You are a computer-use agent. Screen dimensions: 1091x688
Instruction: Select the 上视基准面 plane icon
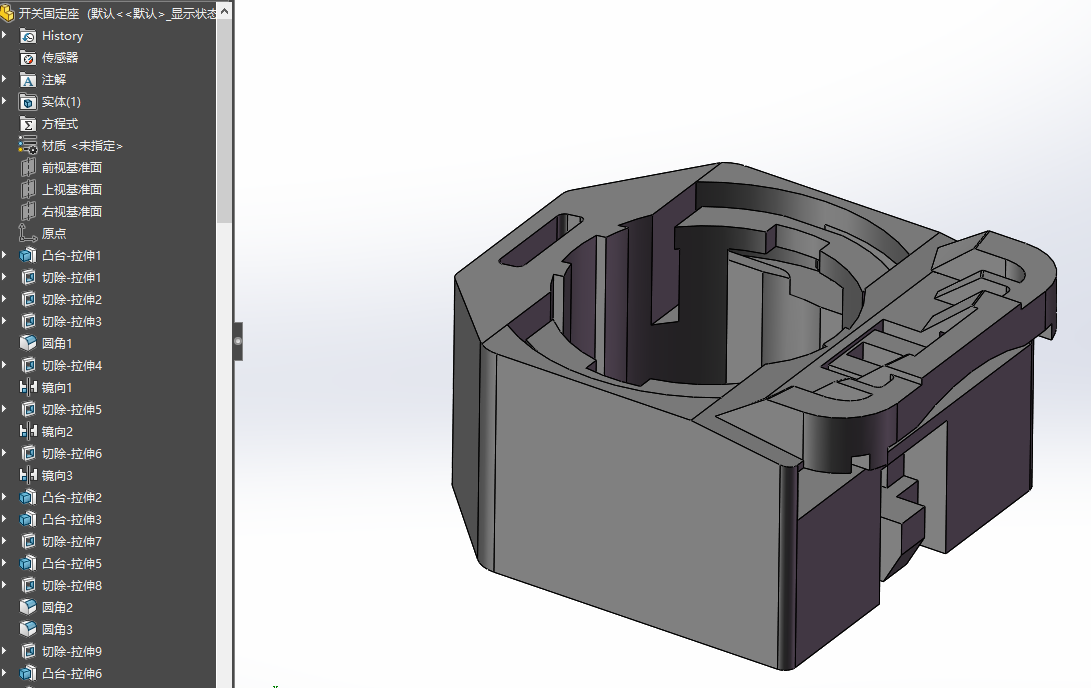coord(28,189)
